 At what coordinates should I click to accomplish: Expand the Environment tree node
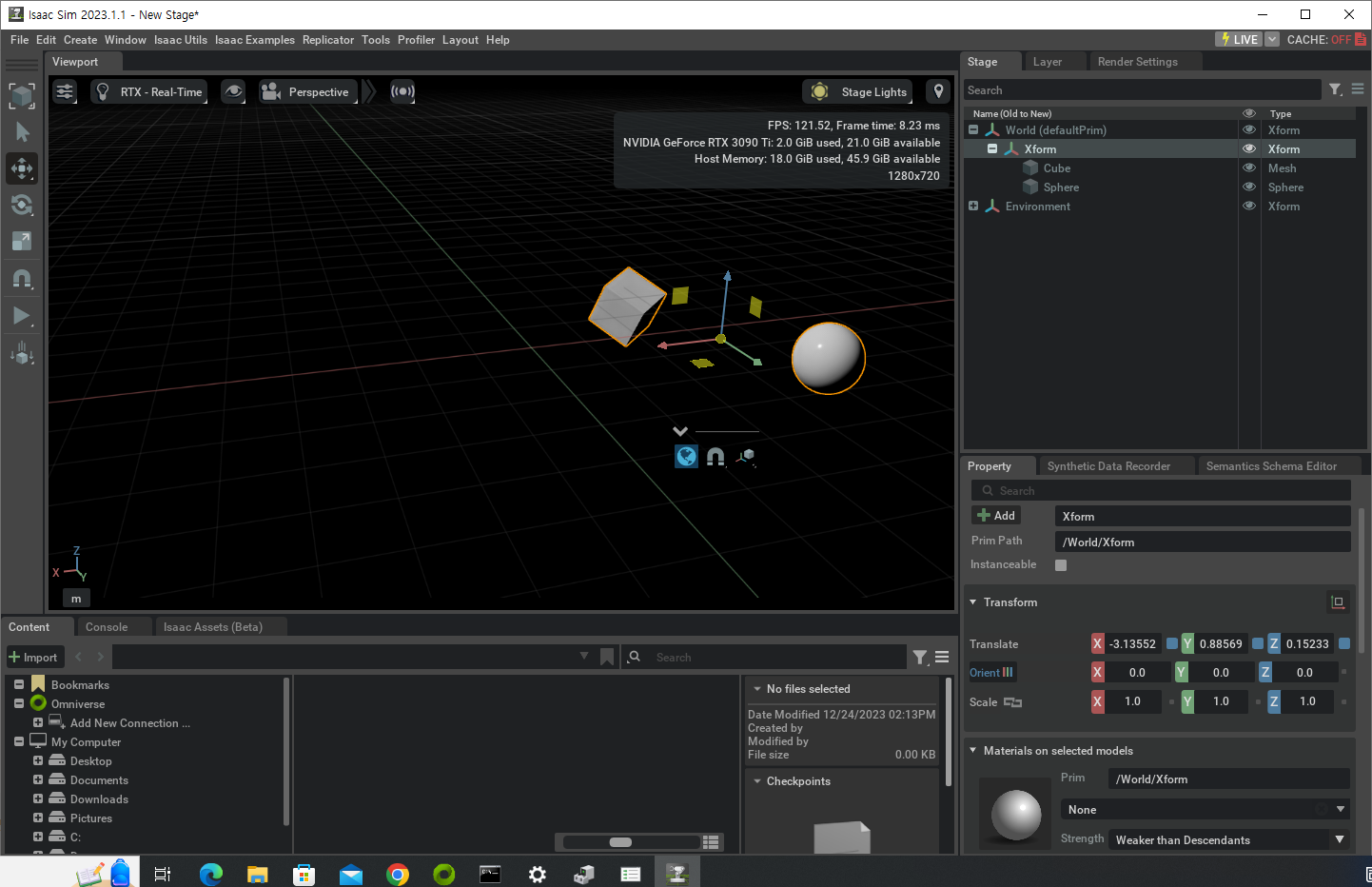[973, 206]
